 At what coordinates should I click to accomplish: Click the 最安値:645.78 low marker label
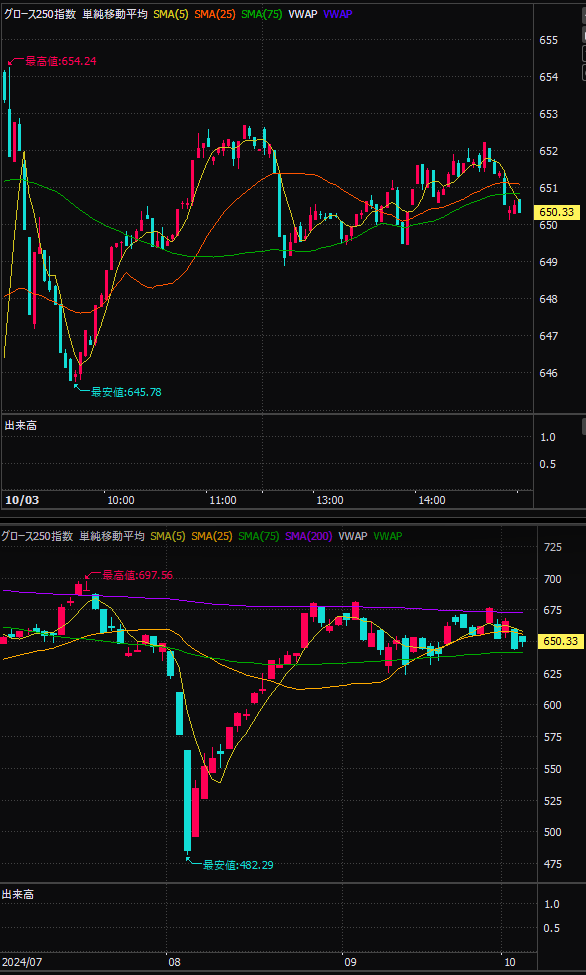click(x=127, y=392)
